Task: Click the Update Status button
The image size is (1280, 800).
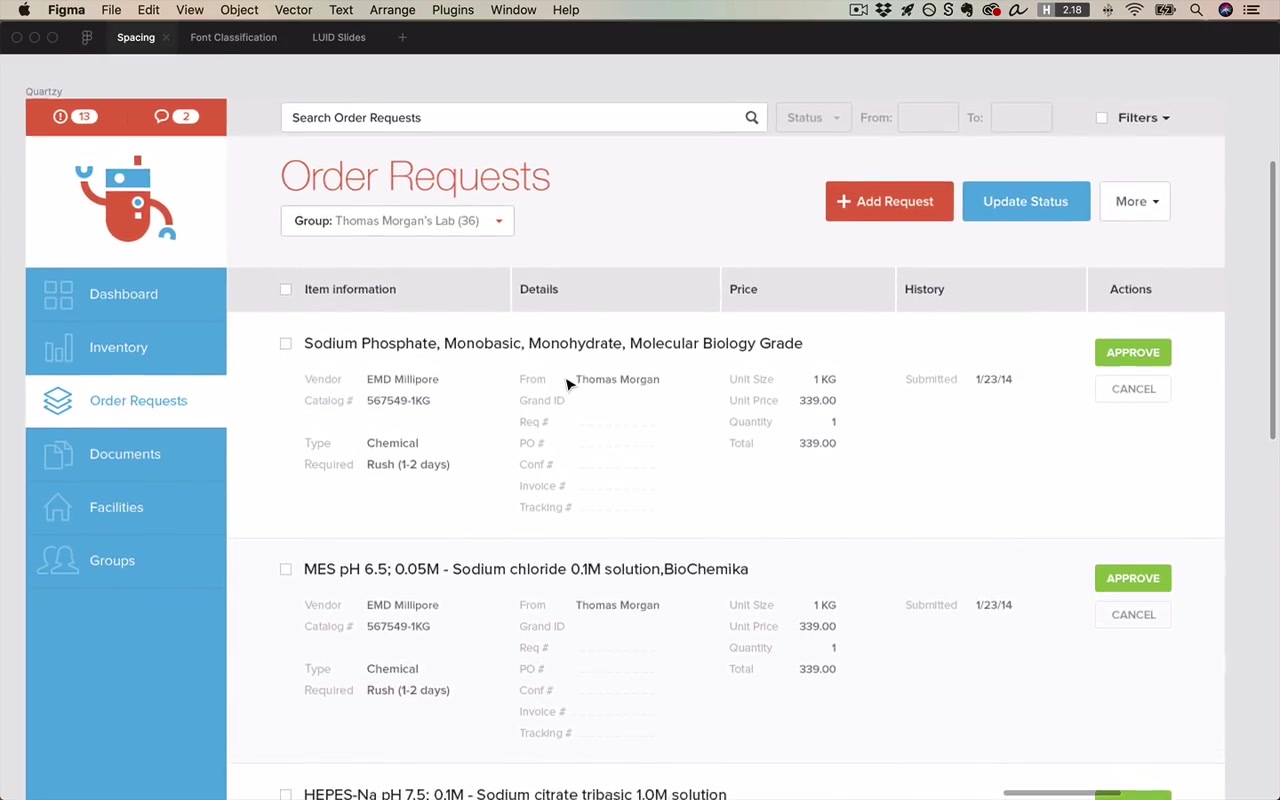Action: point(1026,201)
